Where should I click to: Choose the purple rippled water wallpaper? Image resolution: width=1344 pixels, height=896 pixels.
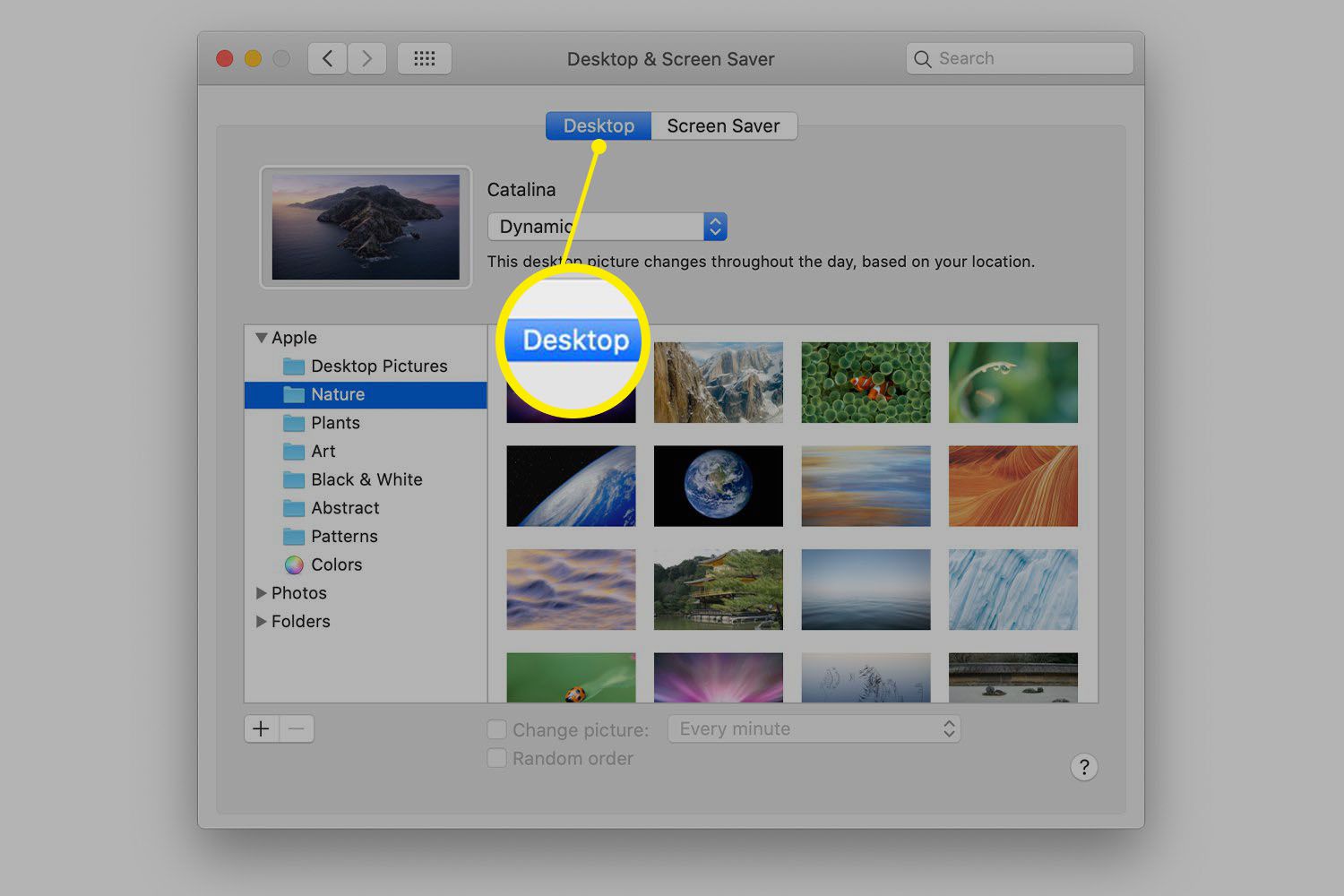coord(571,590)
